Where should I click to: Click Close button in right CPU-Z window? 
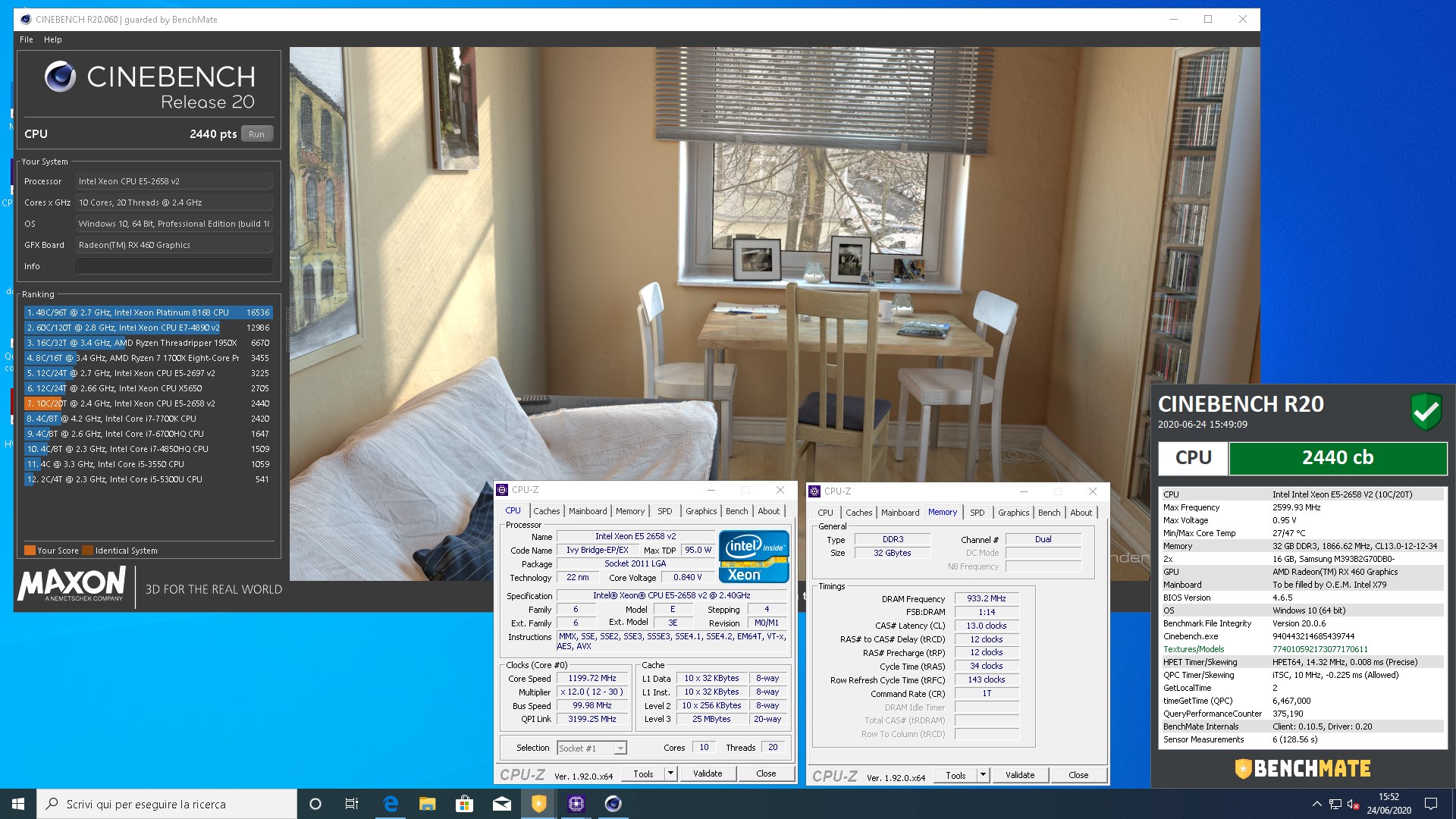(x=1078, y=775)
